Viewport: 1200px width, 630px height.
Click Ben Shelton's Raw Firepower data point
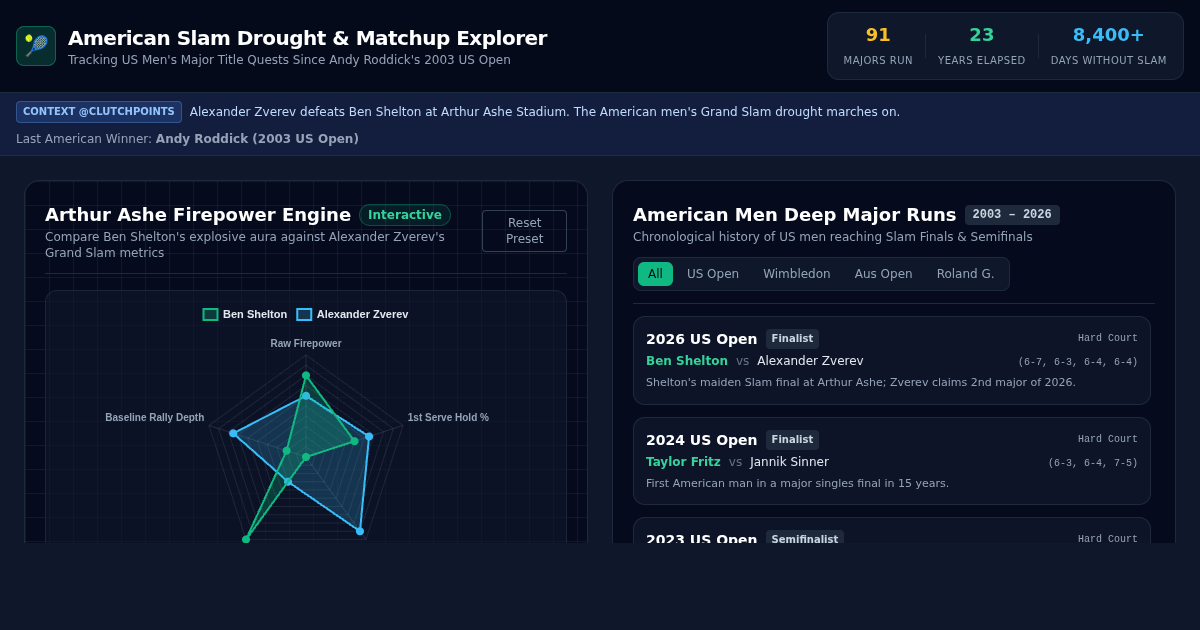click(x=306, y=375)
